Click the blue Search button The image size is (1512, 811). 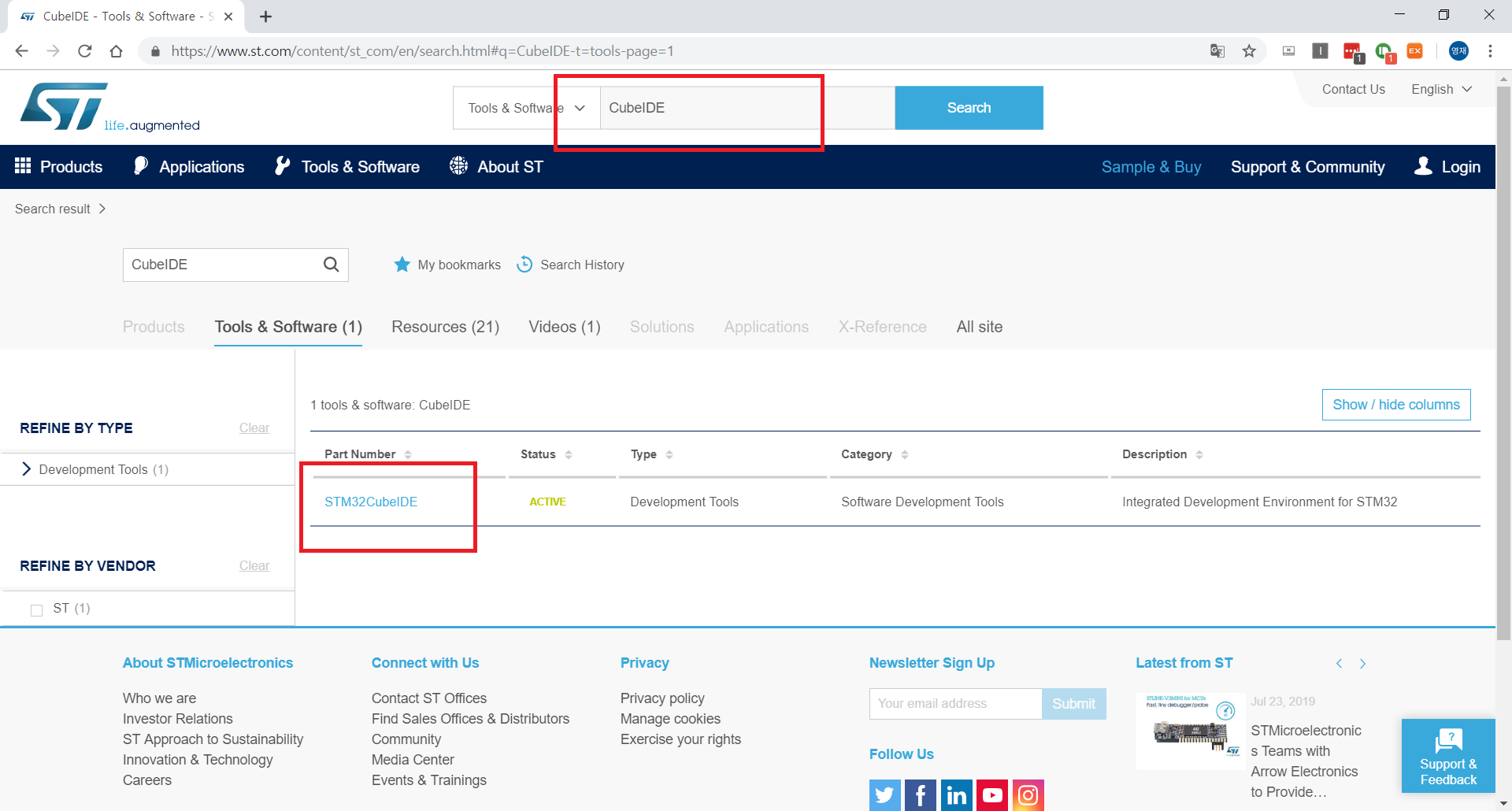click(x=969, y=108)
